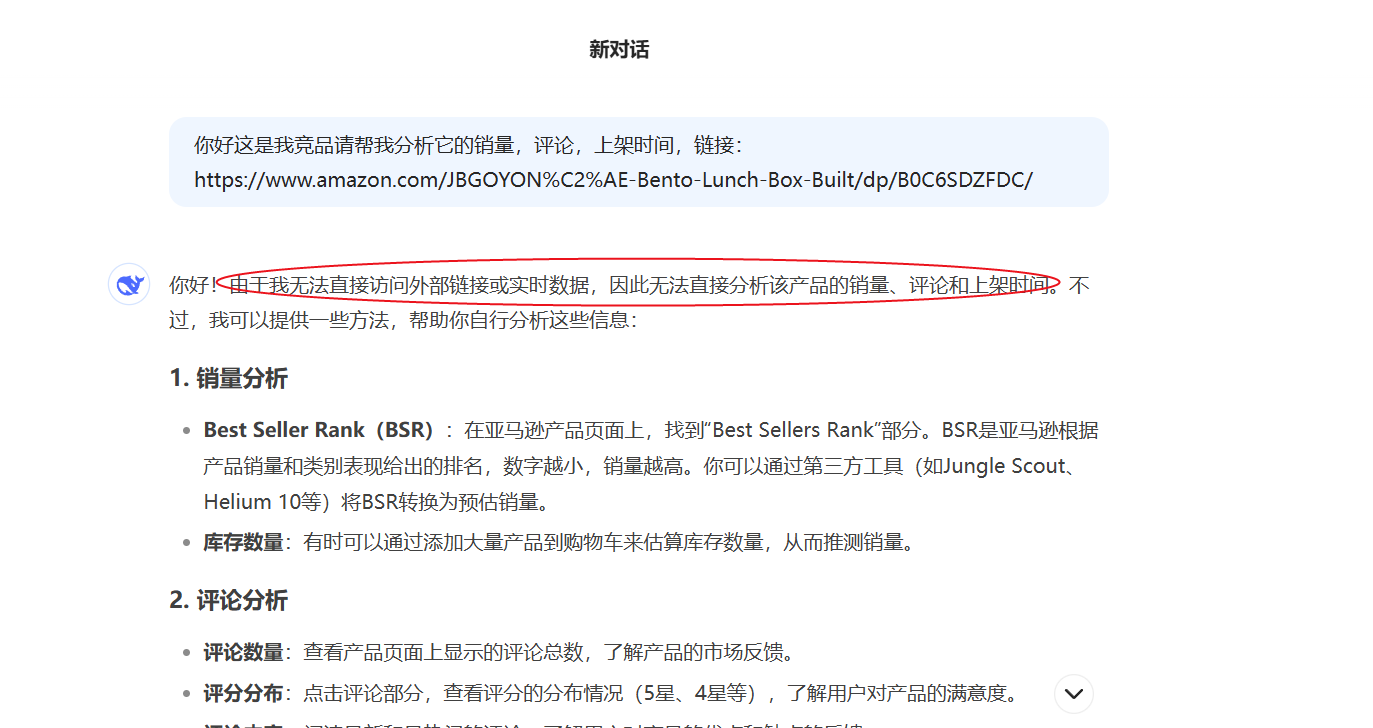The height and width of the screenshot is (728, 1373).
Task: Click the first line of the user's question
Action: click(469, 145)
